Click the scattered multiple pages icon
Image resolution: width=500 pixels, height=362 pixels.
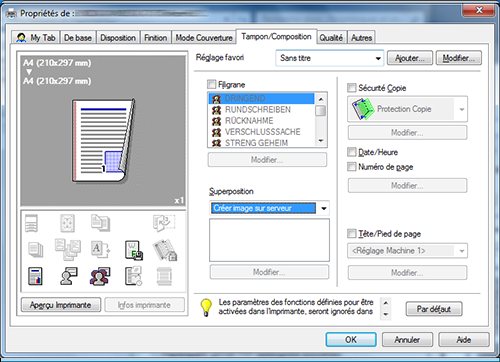[68, 249]
